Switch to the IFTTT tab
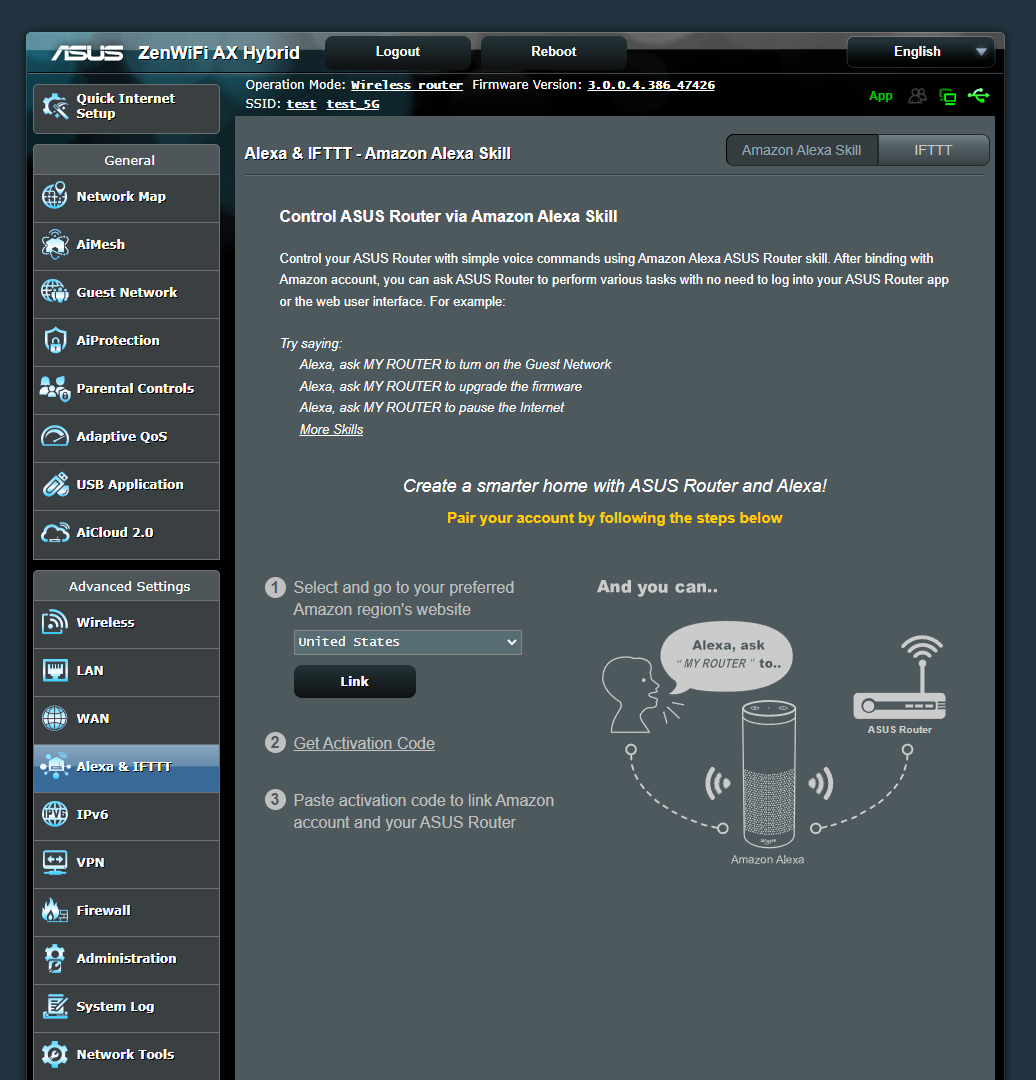 [x=932, y=150]
